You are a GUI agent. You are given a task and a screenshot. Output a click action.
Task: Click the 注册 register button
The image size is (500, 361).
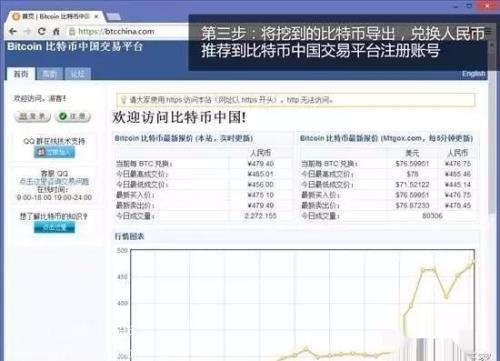pos(73,116)
